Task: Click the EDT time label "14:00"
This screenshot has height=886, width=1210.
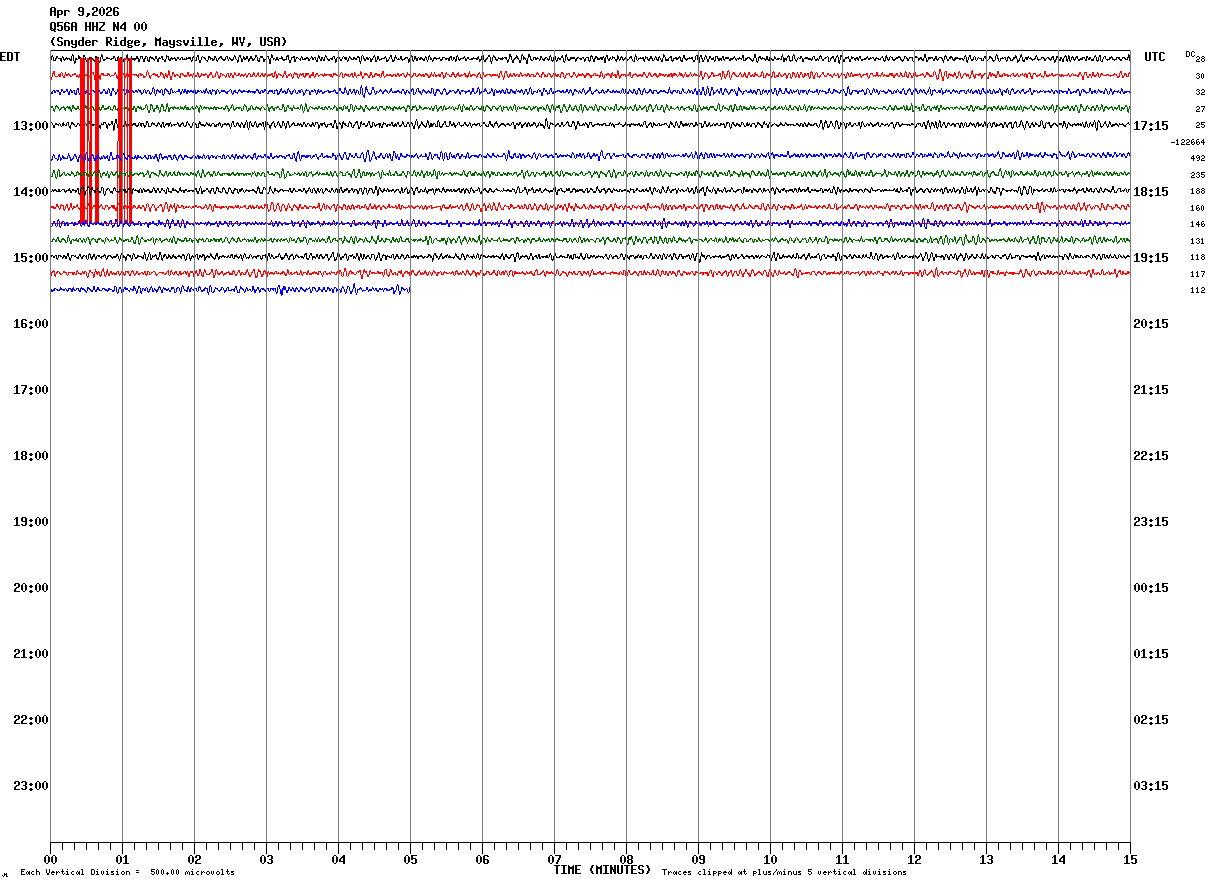Action: point(30,192)
